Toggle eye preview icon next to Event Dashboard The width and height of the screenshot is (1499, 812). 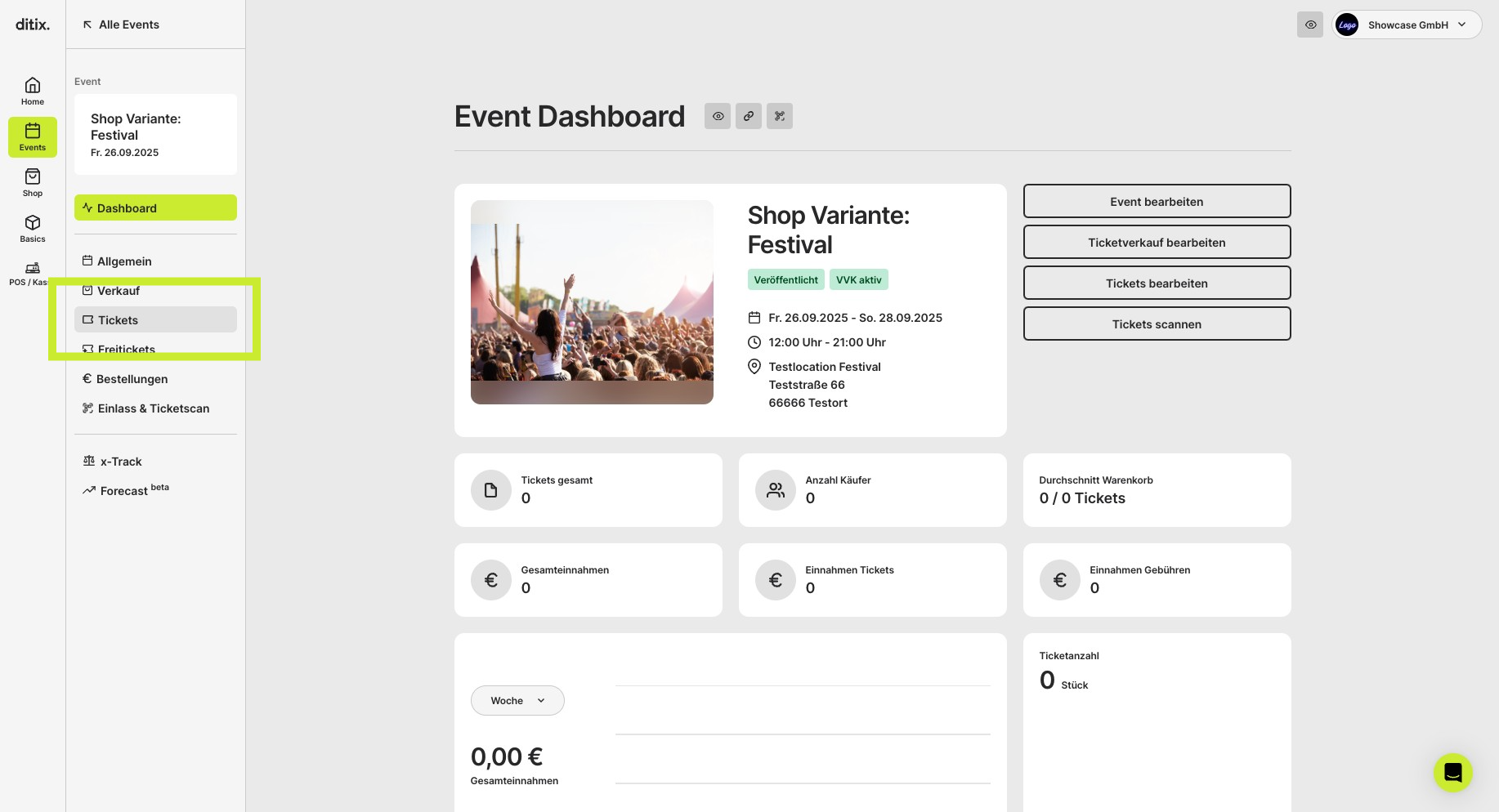pos(718,116)
